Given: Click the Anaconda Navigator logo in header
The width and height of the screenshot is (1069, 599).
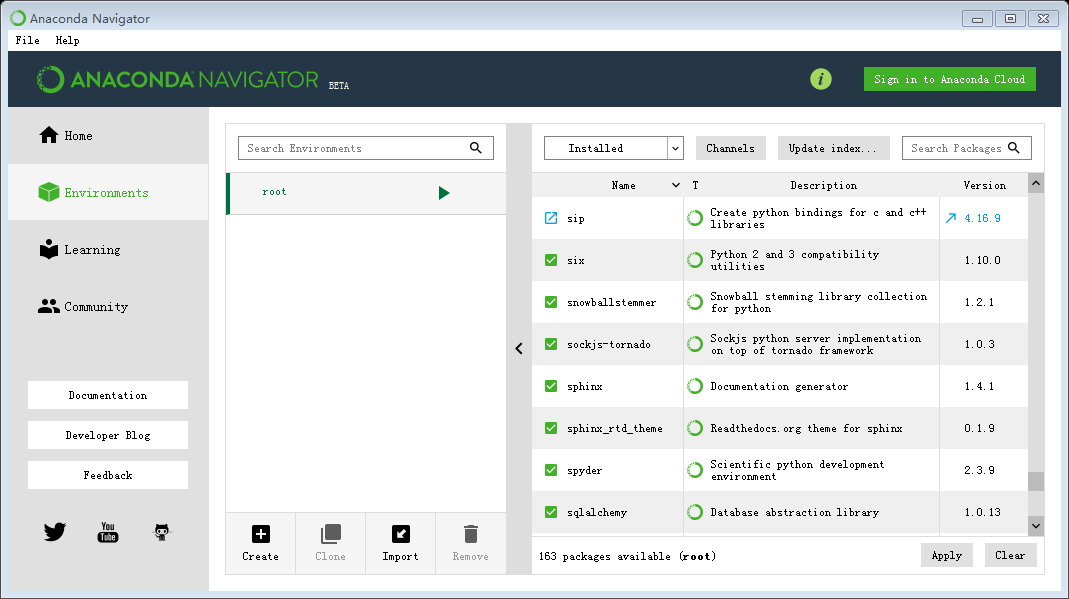Looking at the screenshot, I should 178,80.
